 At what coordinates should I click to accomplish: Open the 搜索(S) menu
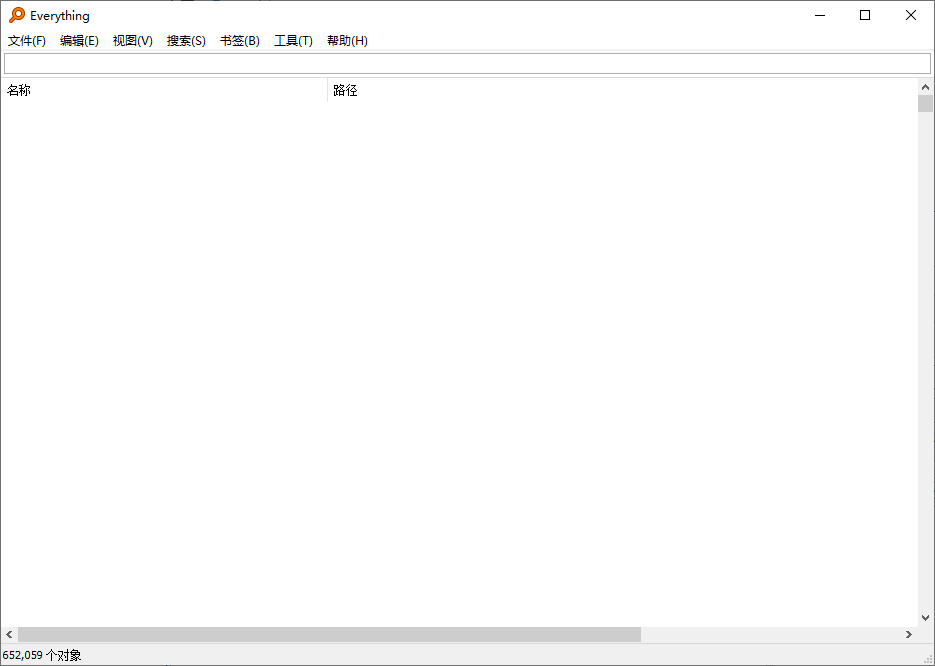point(185,40)
